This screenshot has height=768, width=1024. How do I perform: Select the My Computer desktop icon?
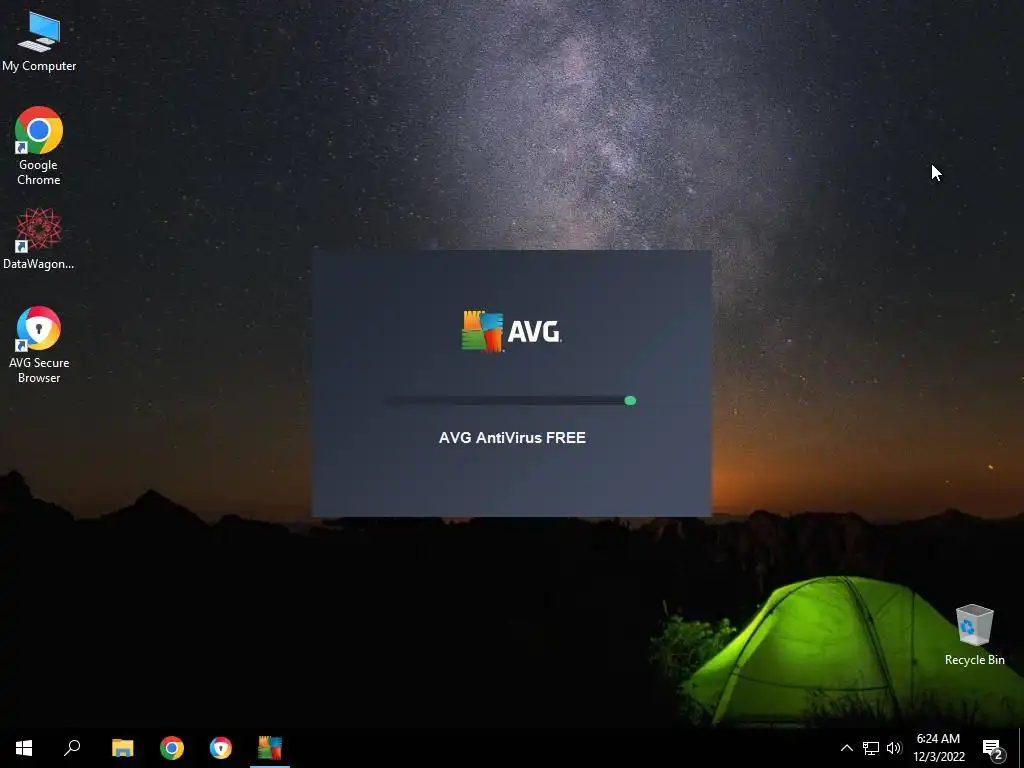pyautogui.click(x=39, y=42)
